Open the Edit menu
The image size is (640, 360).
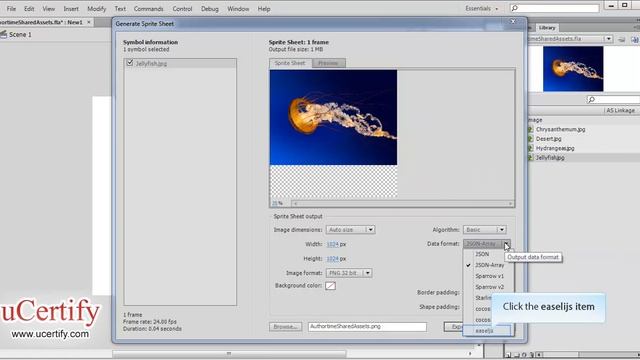(29, 9)
